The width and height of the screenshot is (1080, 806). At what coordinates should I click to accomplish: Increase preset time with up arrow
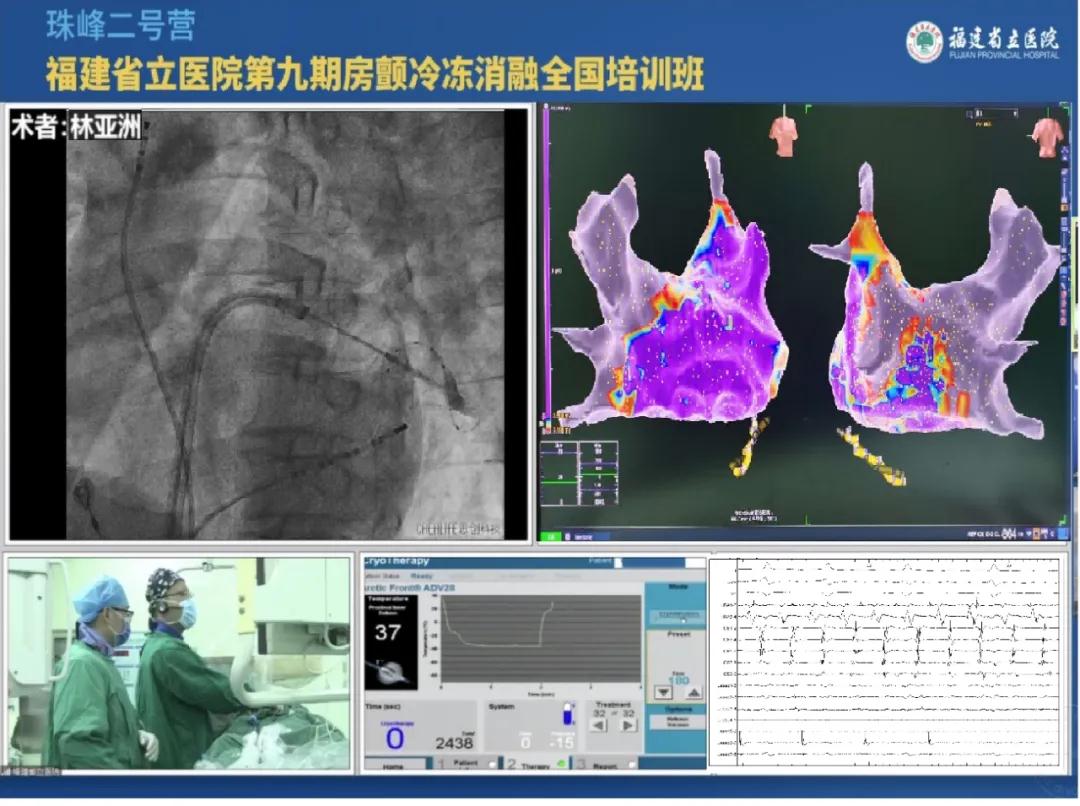point(693,691)
